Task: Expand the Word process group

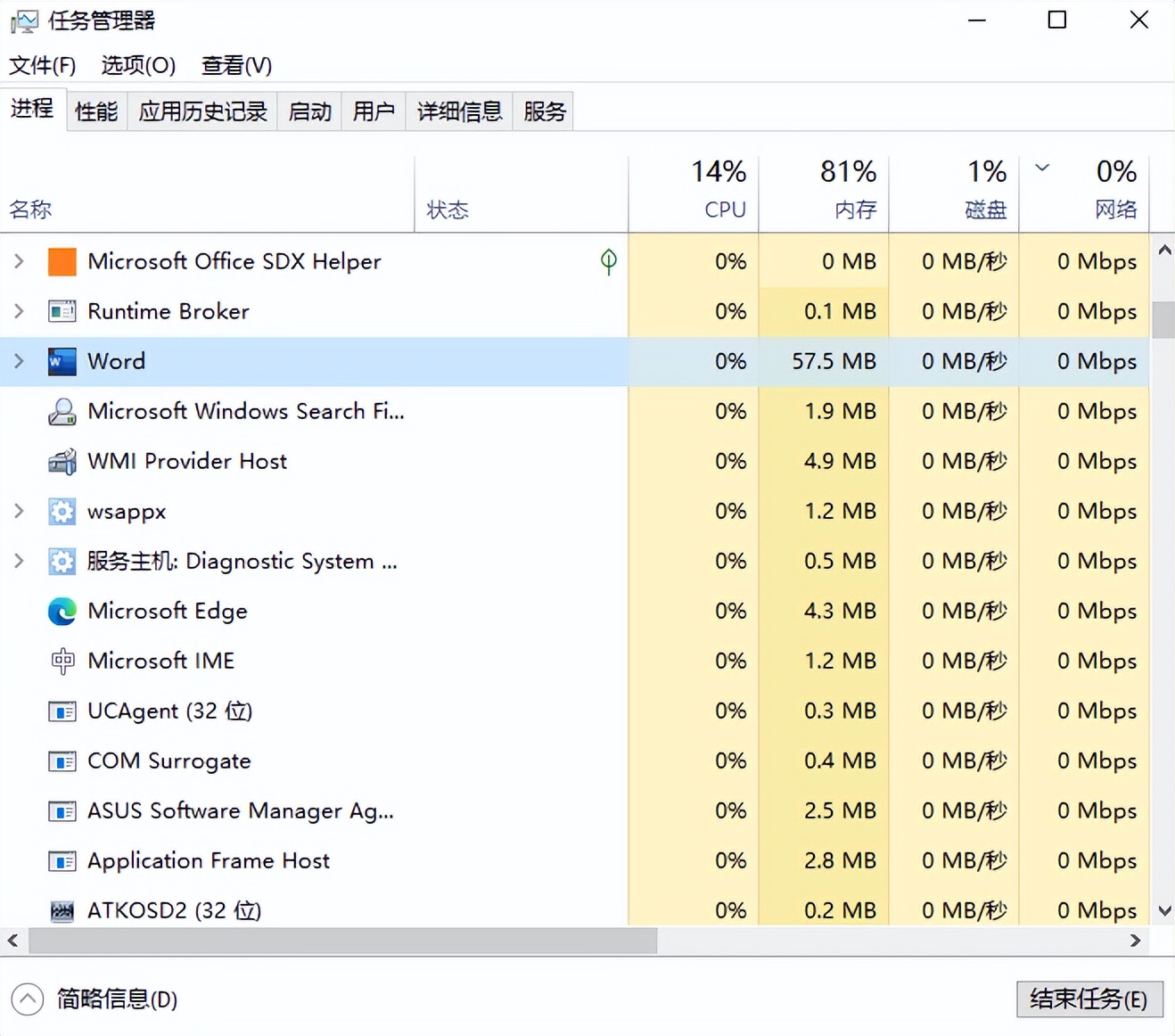Action: click(19, 361)
